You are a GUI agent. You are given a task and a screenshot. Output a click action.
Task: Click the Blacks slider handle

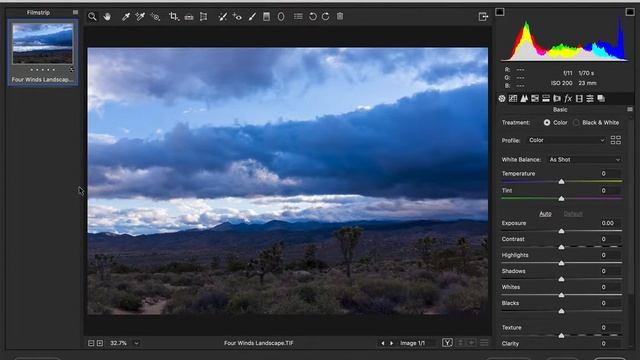[x=561, y=311]
